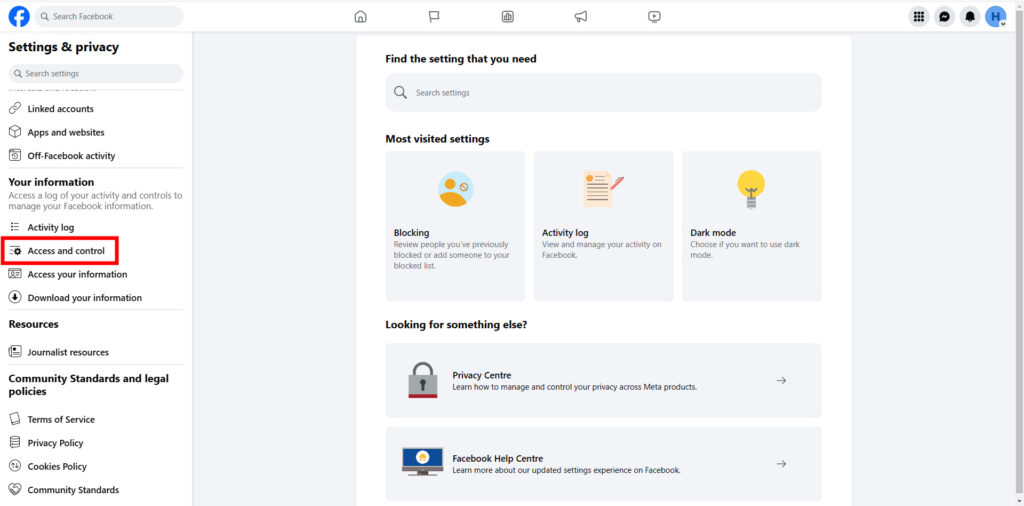Click the Dark mode lightbulb illustration
The height and width of the screenshot is (506, 1024).
(751, 189)
